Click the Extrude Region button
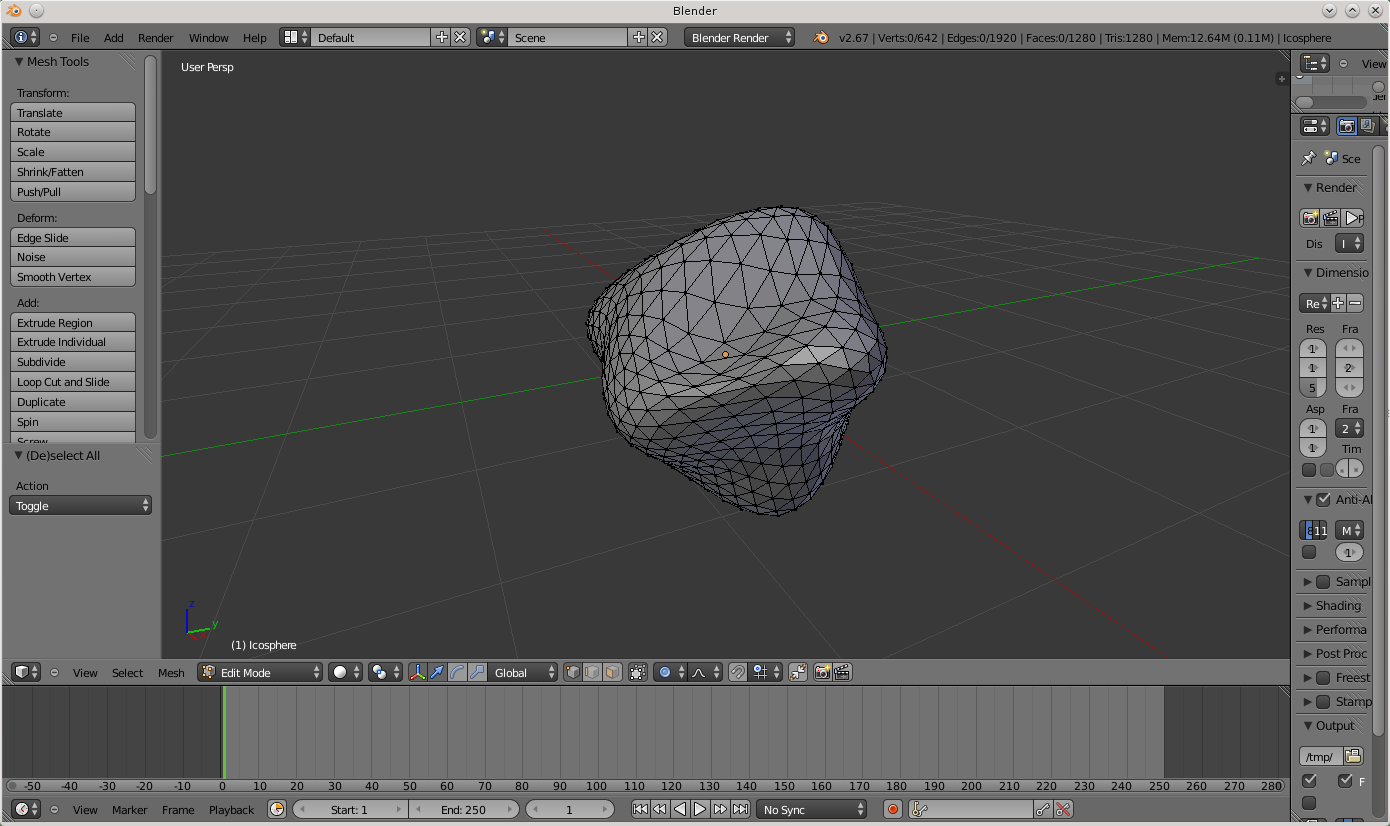 coord(73,323)
